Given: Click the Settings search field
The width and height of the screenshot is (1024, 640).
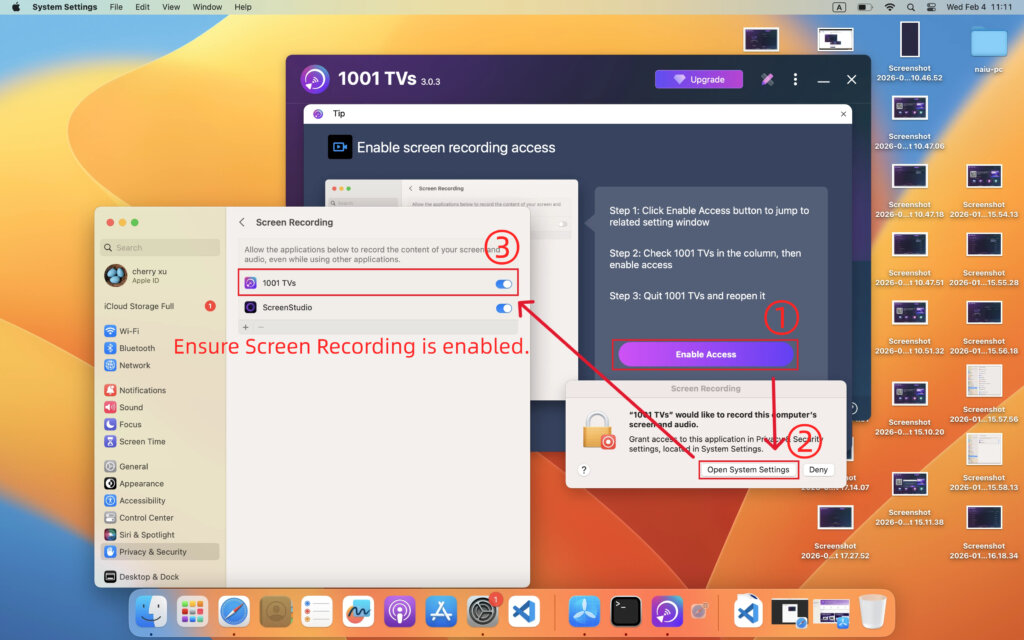Looking at the screenshot, I should pyautogui.click(x=160, y=248).
